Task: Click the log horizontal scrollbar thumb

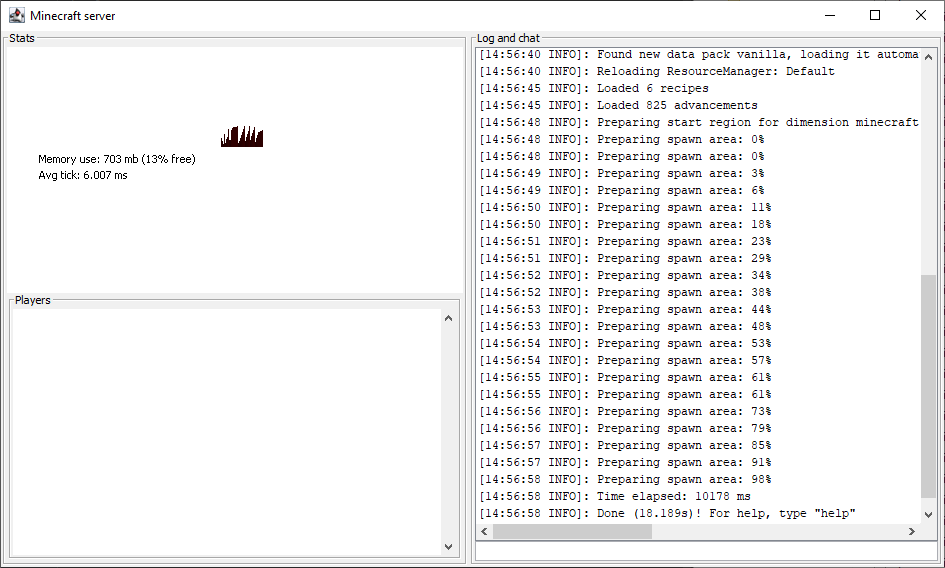Action: click(x=573, y=531)
